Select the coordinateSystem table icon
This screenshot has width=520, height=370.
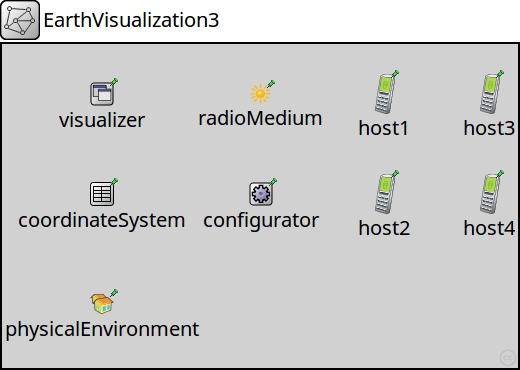(x=102, y=194)
